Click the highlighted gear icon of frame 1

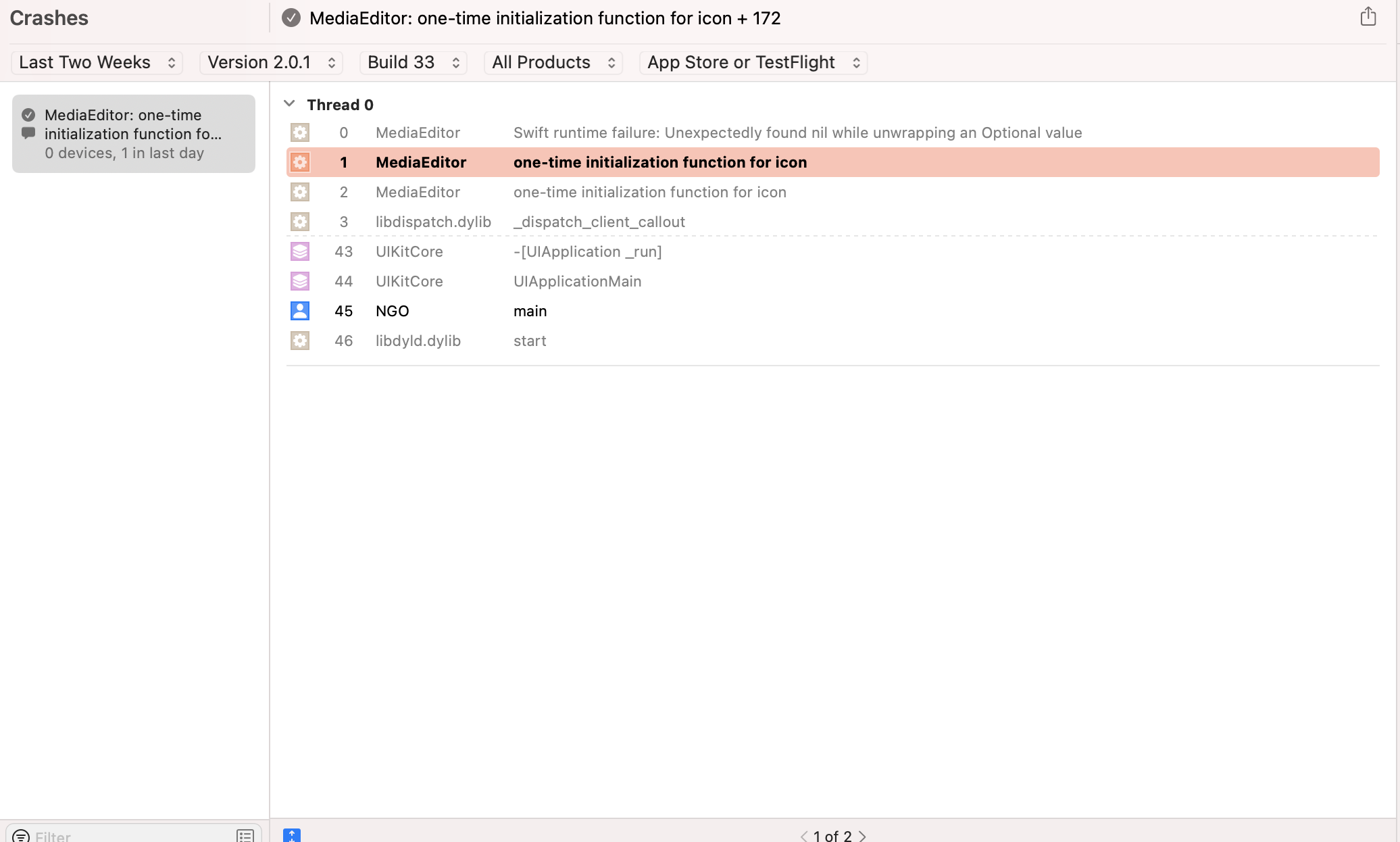[300, 162]
